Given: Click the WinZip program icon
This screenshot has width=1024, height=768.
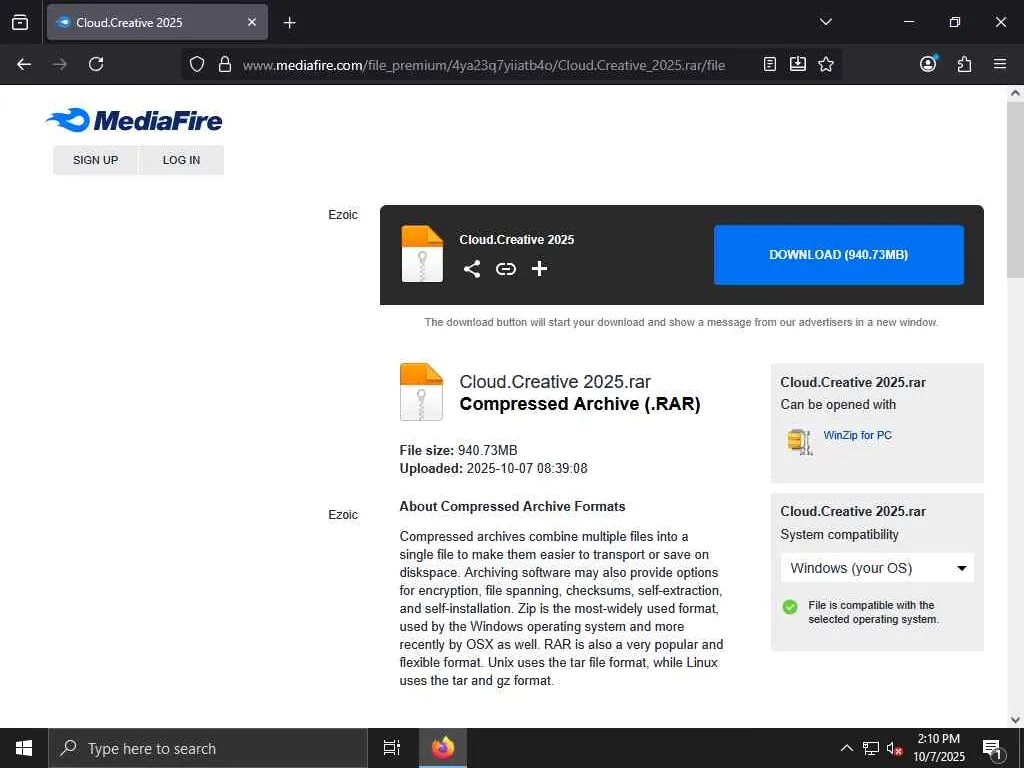Looking at the screenshot, I should tap(800, 441).
